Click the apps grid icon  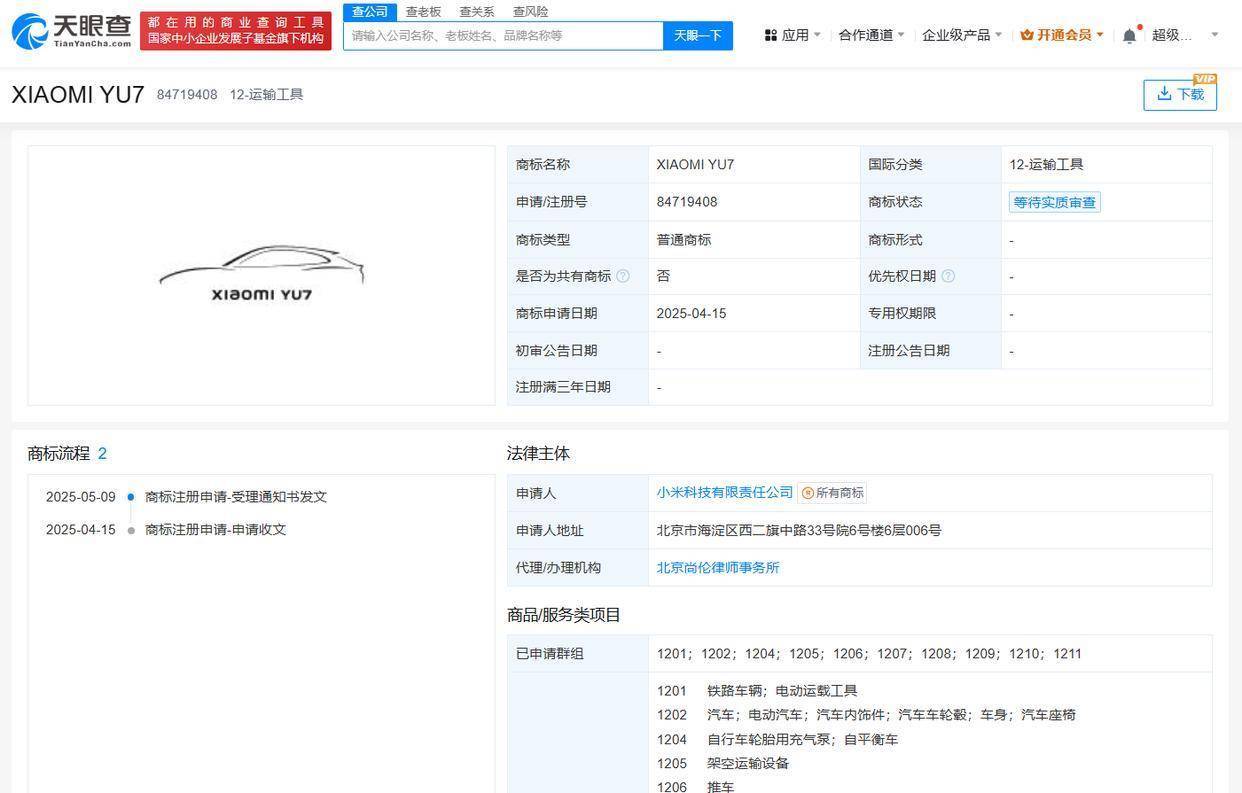(771, 35)
